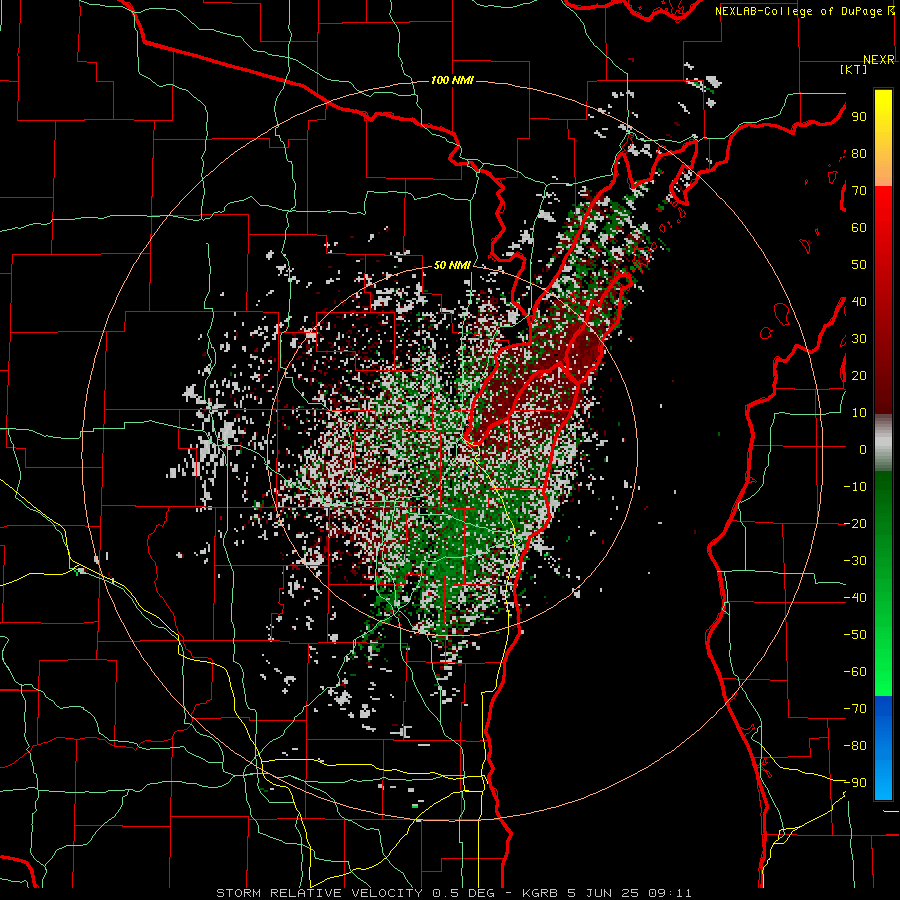Screen dimensions: 900x900
Task: Click the 10 value on velocity scale
Action: 859,413
